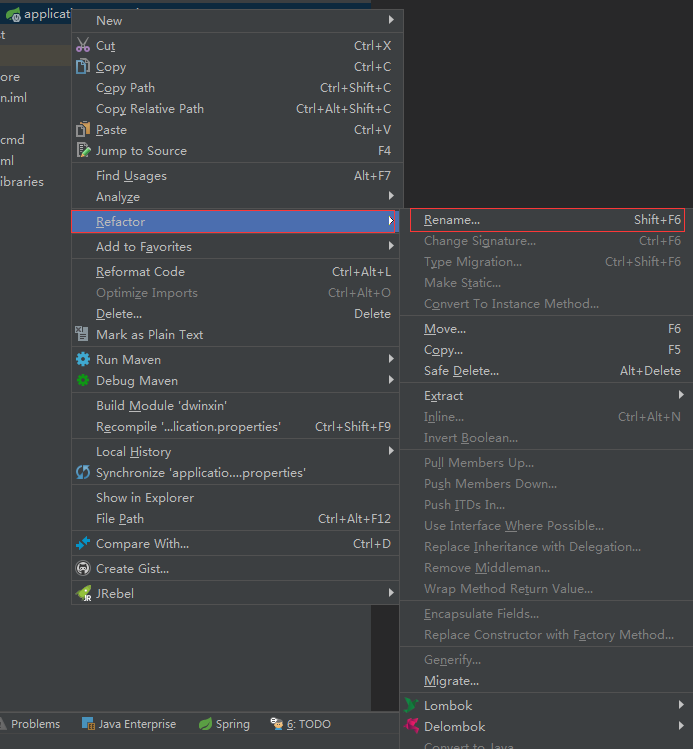The height and width of the screenshot is (749, 693).
Task: Click the Copy icon in context menu
Action: point(83,67)
